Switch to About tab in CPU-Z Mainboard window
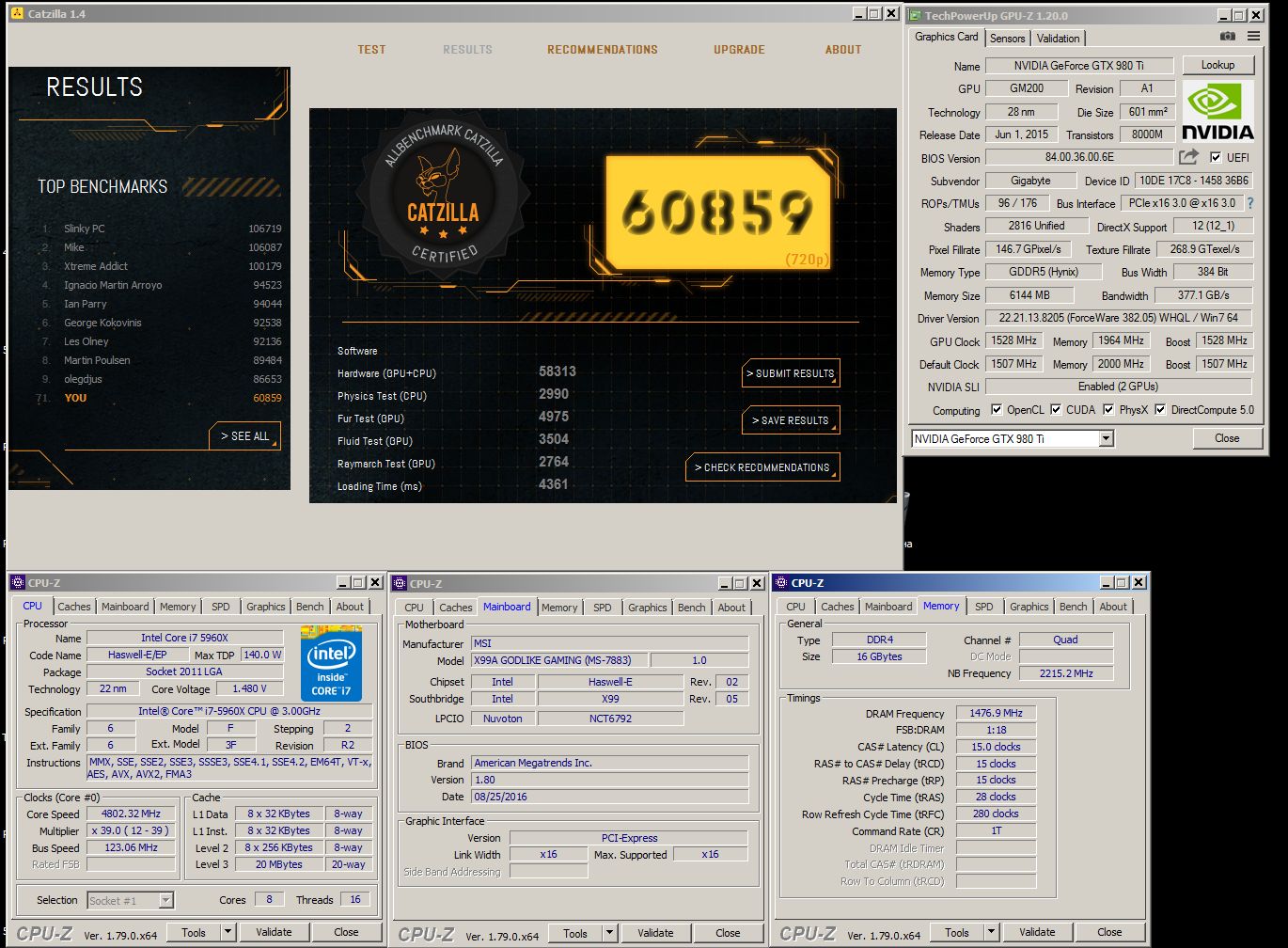The width and height of the screenshot is (1288, 948). tap(731, 608)
